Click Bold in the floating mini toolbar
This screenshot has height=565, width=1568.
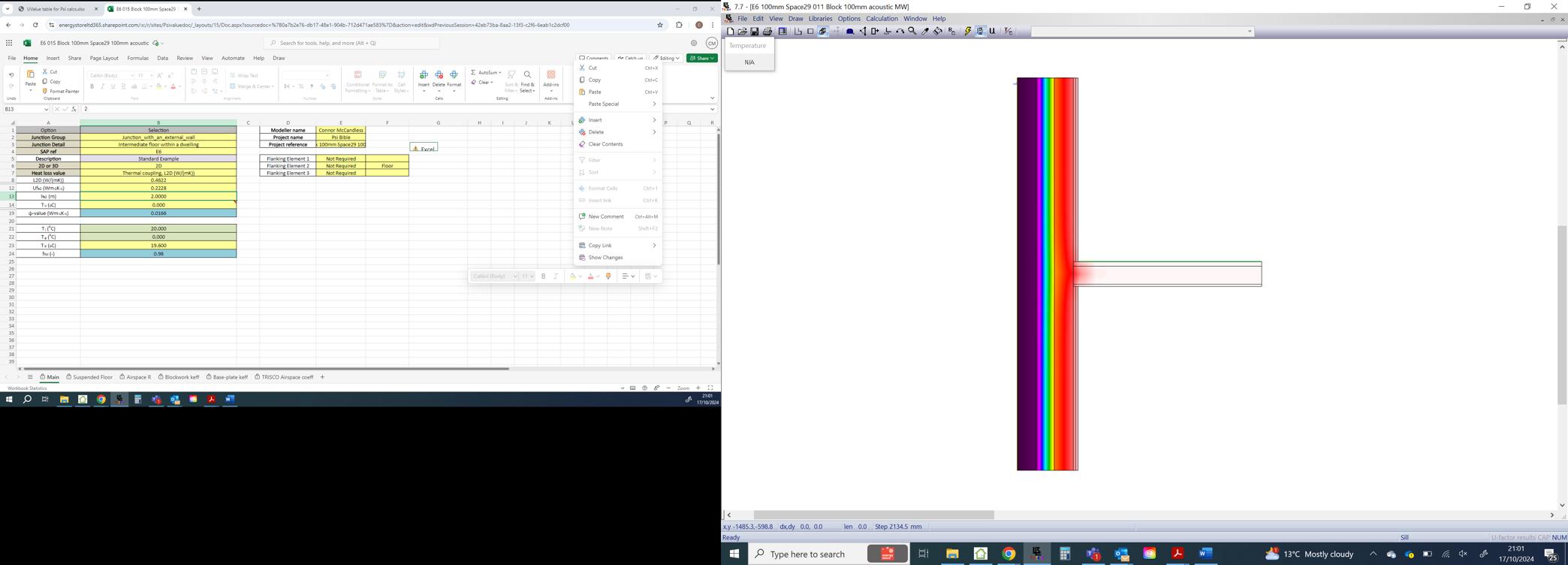click(544, 276)
